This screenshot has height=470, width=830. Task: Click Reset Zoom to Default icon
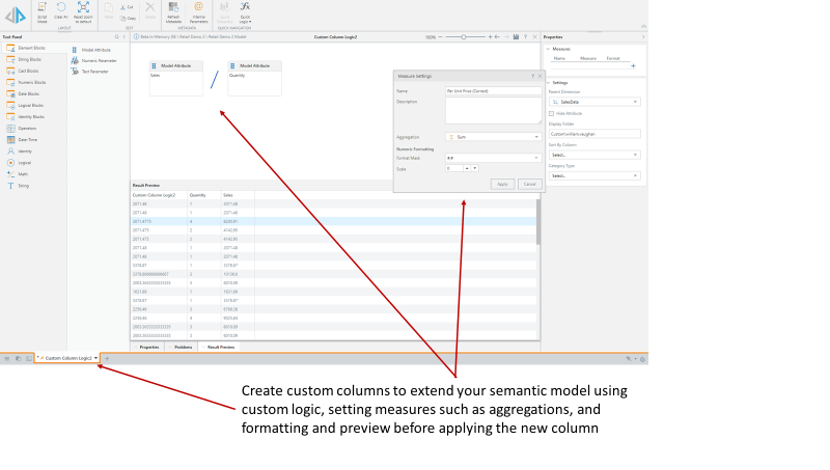(x=83, y=12)
